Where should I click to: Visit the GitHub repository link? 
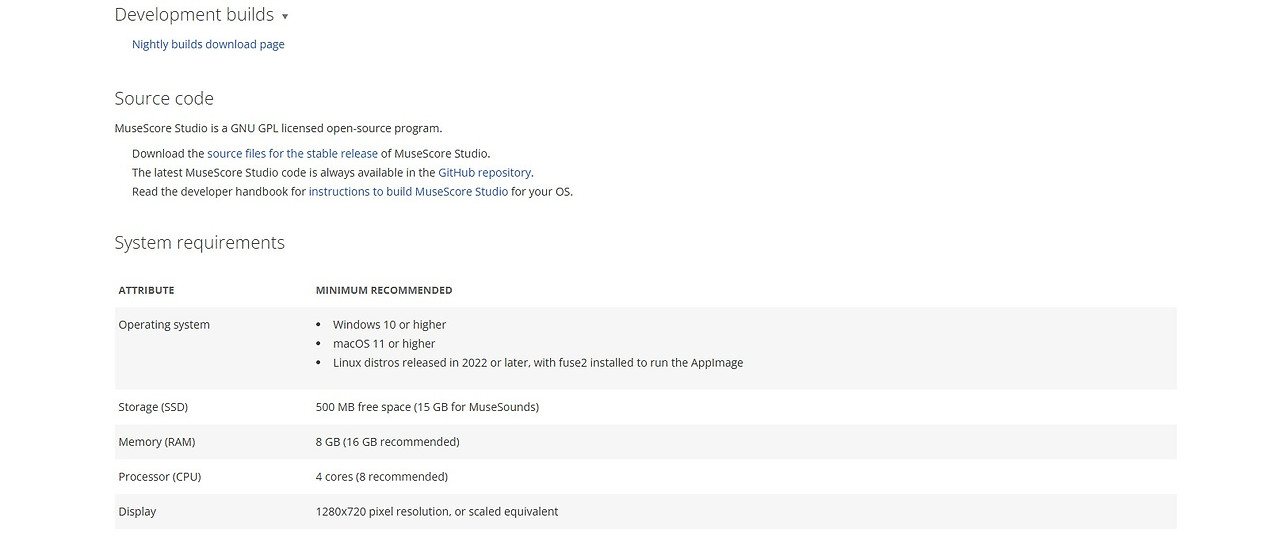pos(484,173)
